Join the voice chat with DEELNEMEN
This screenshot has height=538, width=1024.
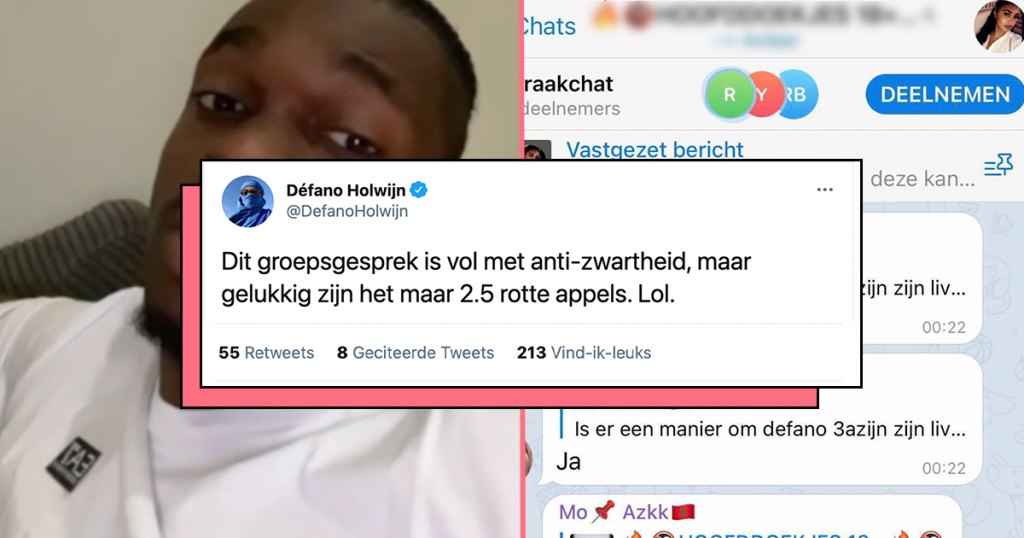944,95
